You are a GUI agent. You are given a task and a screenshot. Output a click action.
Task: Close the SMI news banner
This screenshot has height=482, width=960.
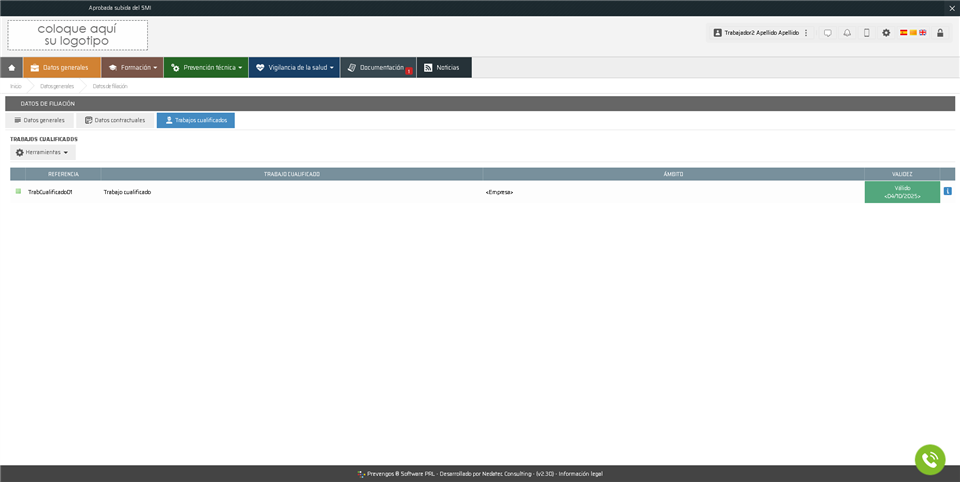pos(952,8)
